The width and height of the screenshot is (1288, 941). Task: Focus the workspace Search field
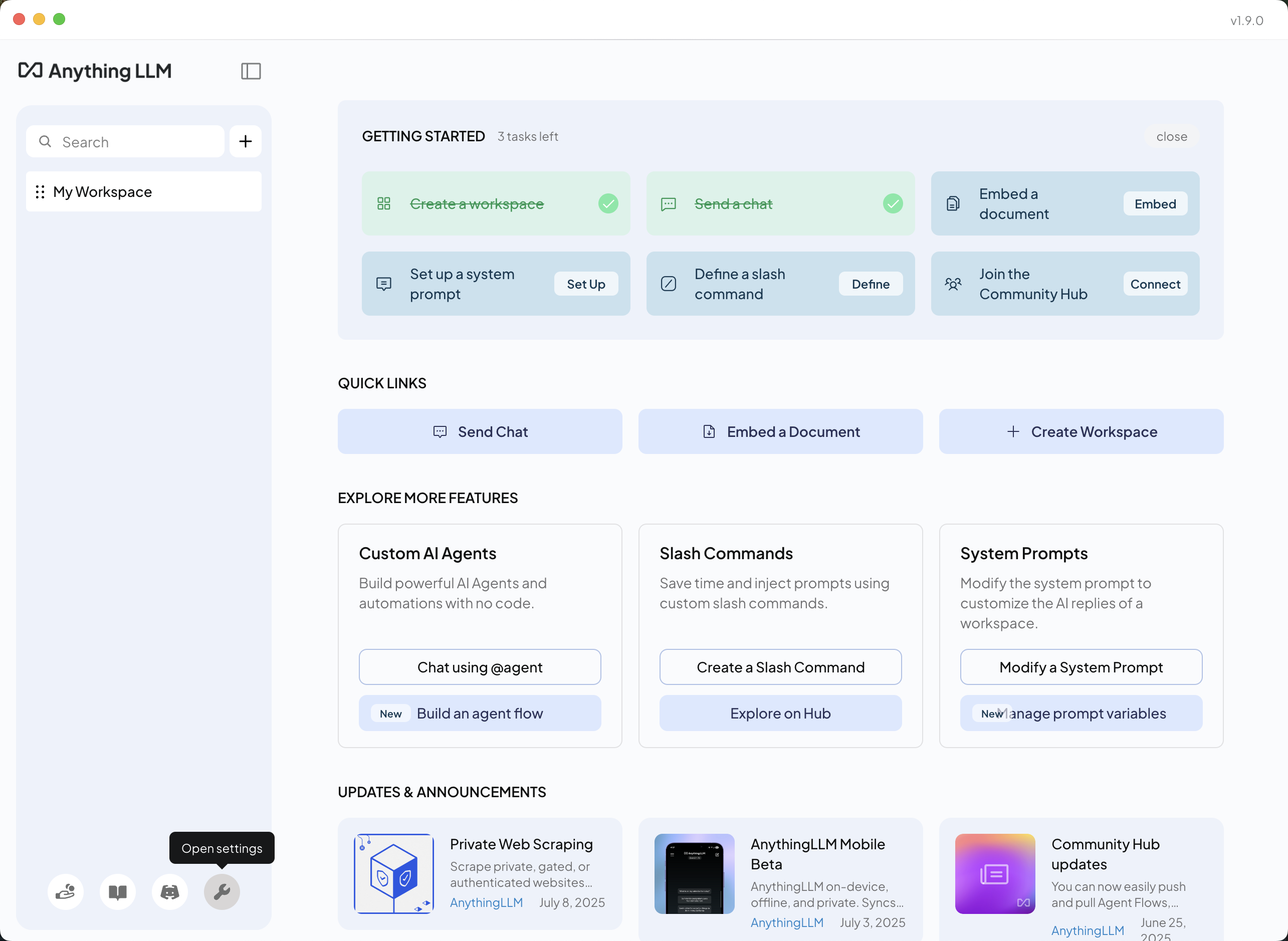point(125,141)
